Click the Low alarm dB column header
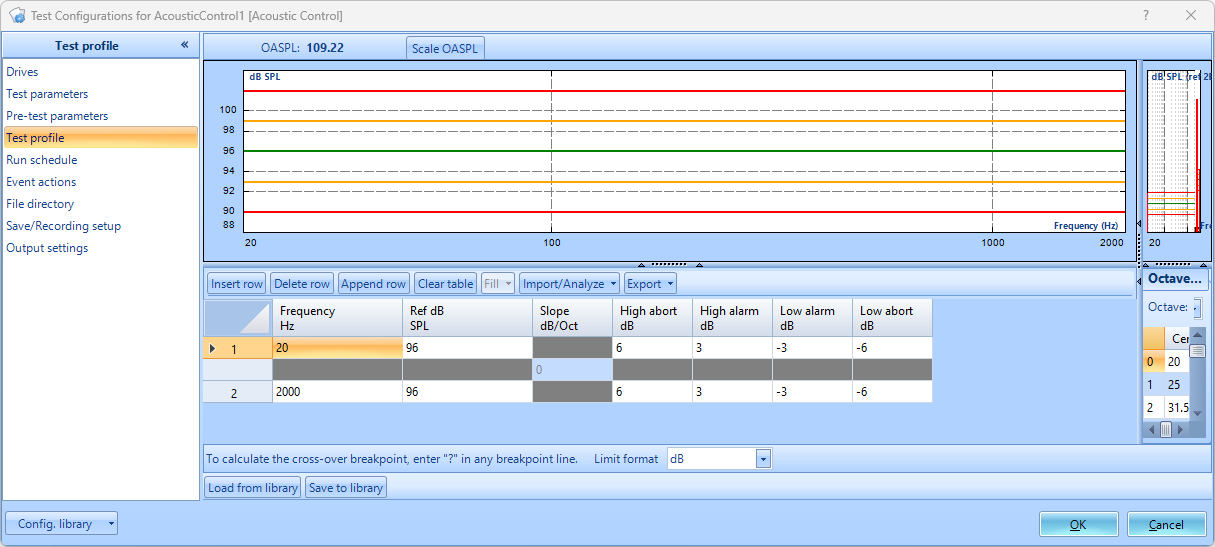The width and height of the screenshot is (1215, 547). (812, 318)
